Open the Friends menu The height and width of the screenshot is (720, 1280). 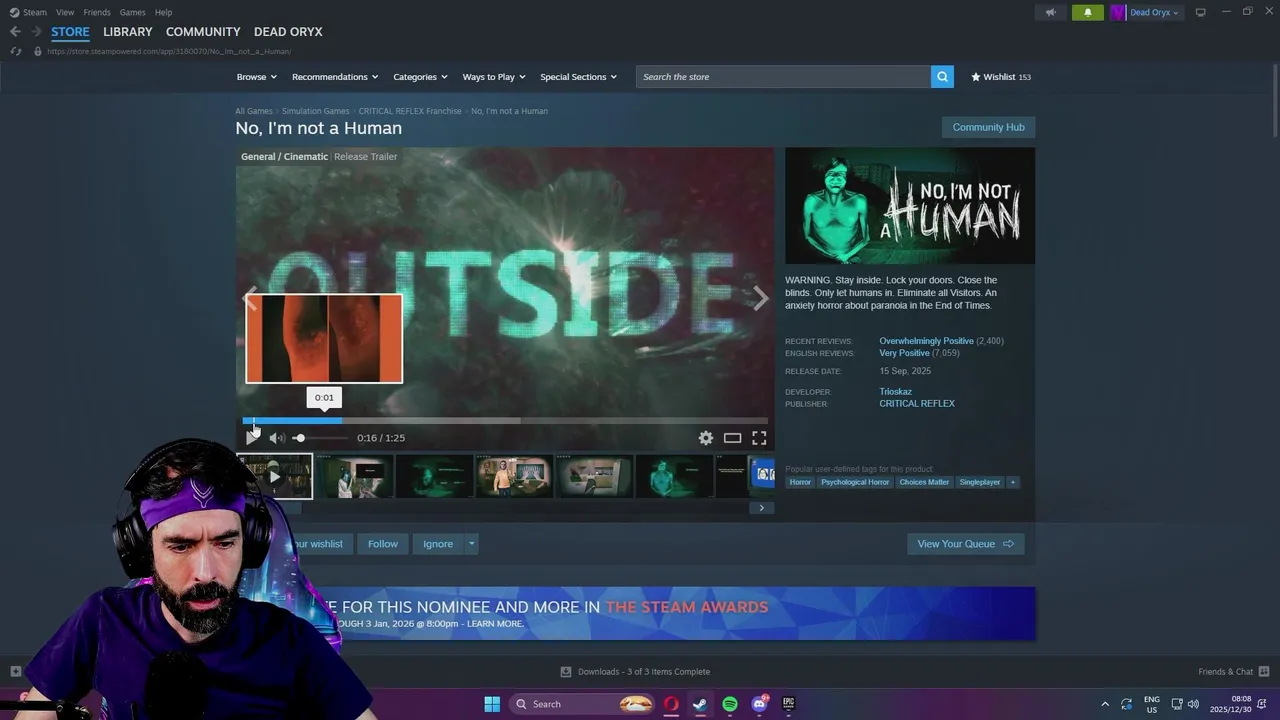pyautogui.click(x=97, y=12)
